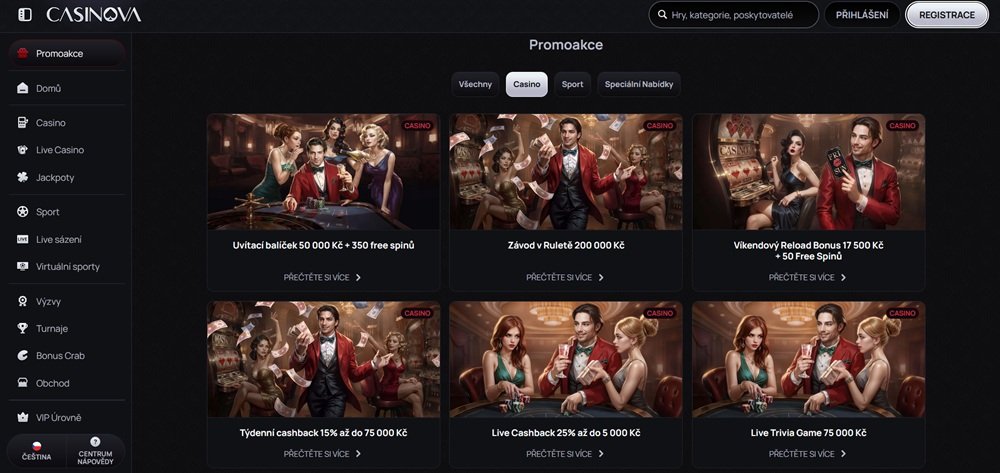Open Čeština language selector
The image size is (1000, 473).
(36, 451)
